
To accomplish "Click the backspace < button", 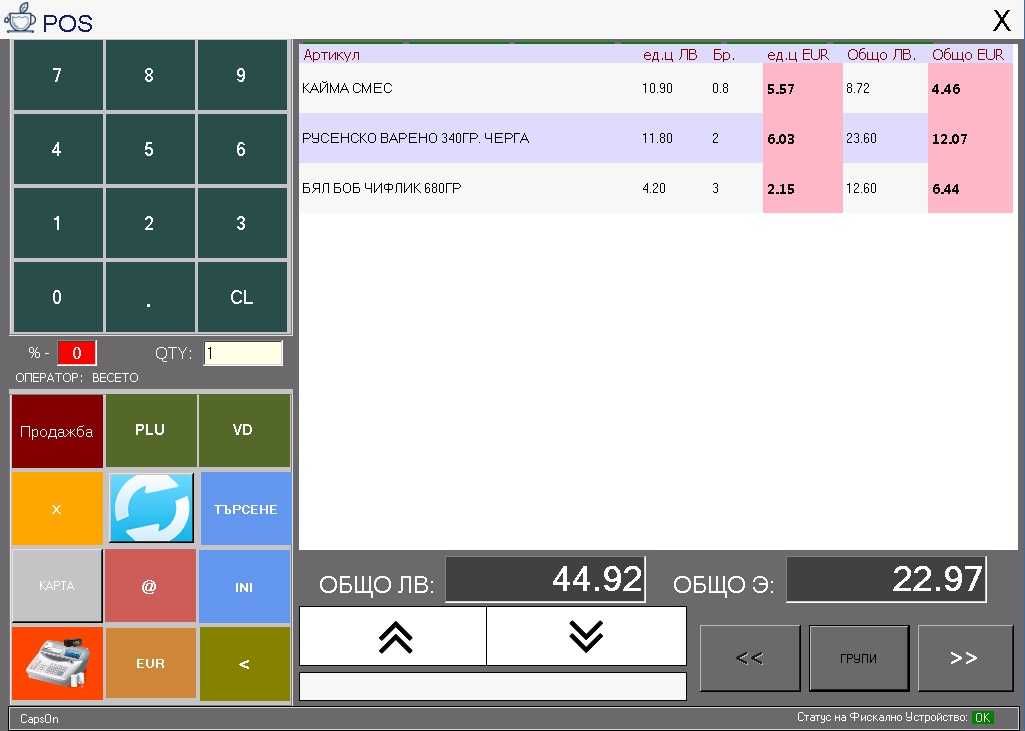I will [244, 664].
